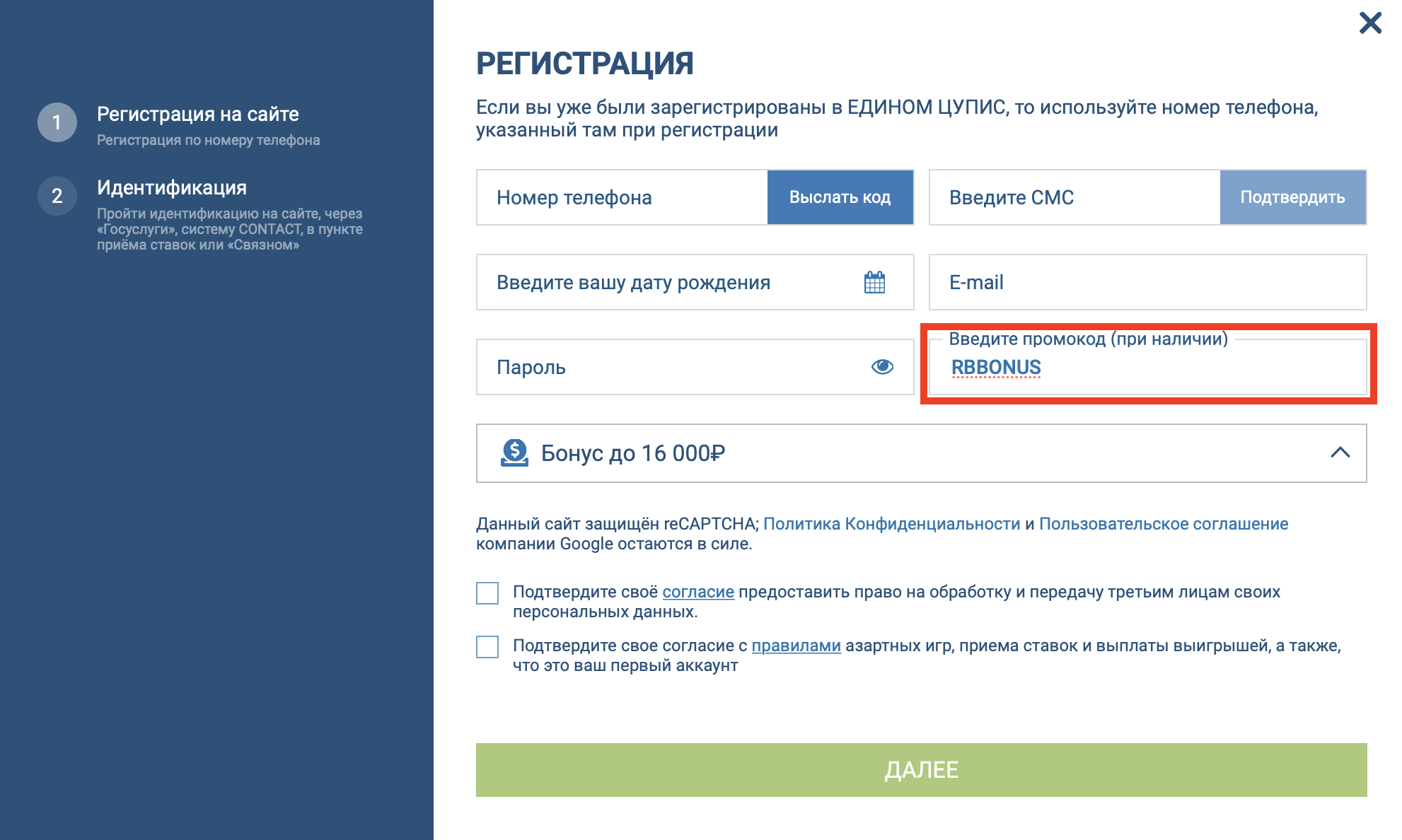Click the step 2 circle icon
The width and height of the screenshot is (1402, 840).
57,196
